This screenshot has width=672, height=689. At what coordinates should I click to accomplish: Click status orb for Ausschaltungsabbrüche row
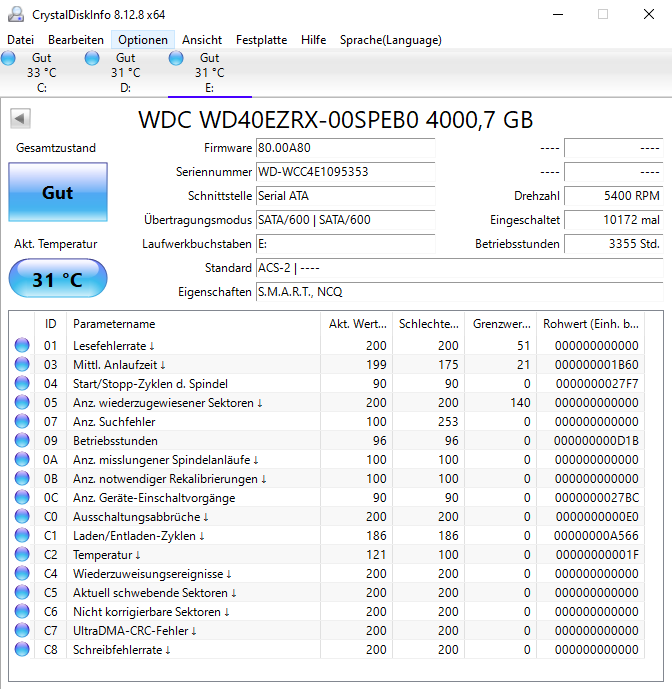tap(22, 516)
